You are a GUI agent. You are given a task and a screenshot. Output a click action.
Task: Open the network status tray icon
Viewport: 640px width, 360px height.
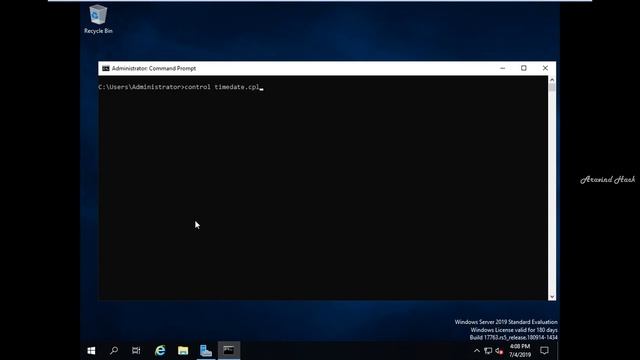click(488, 351)
